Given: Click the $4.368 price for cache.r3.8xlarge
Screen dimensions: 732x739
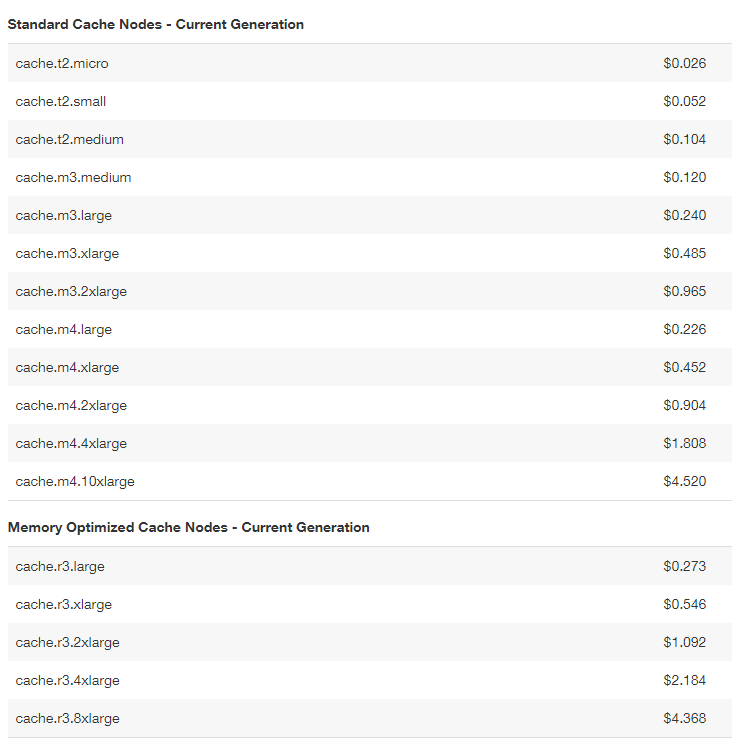Looking at the screenshot, I should pos(684,718).
